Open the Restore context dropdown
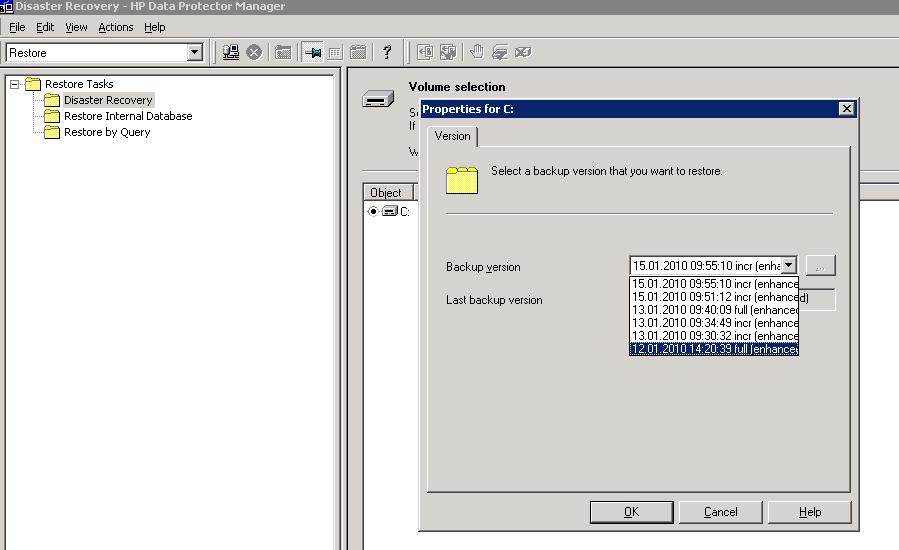 pos(194,53)
